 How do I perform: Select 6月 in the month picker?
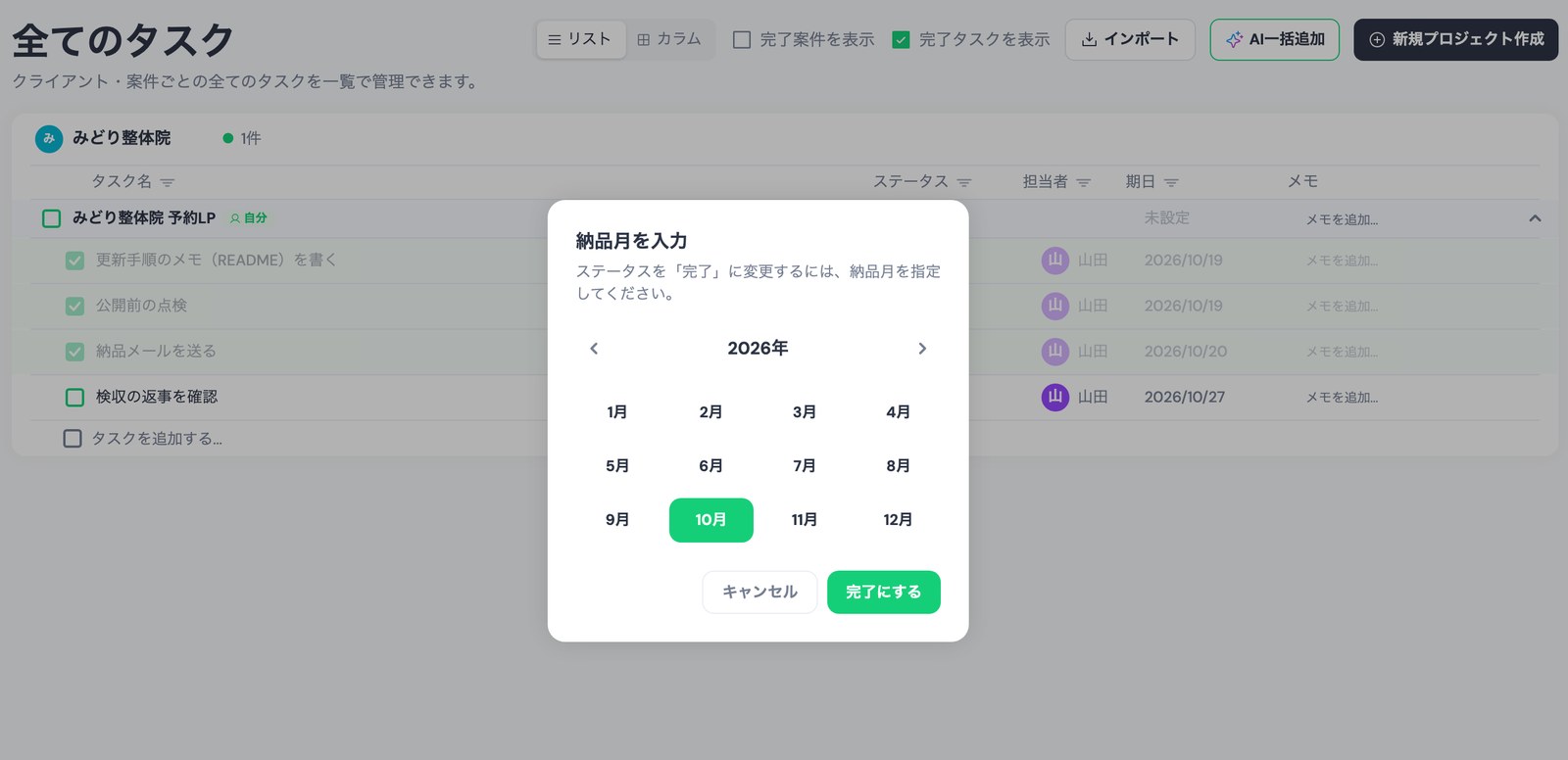click(711, 466)
